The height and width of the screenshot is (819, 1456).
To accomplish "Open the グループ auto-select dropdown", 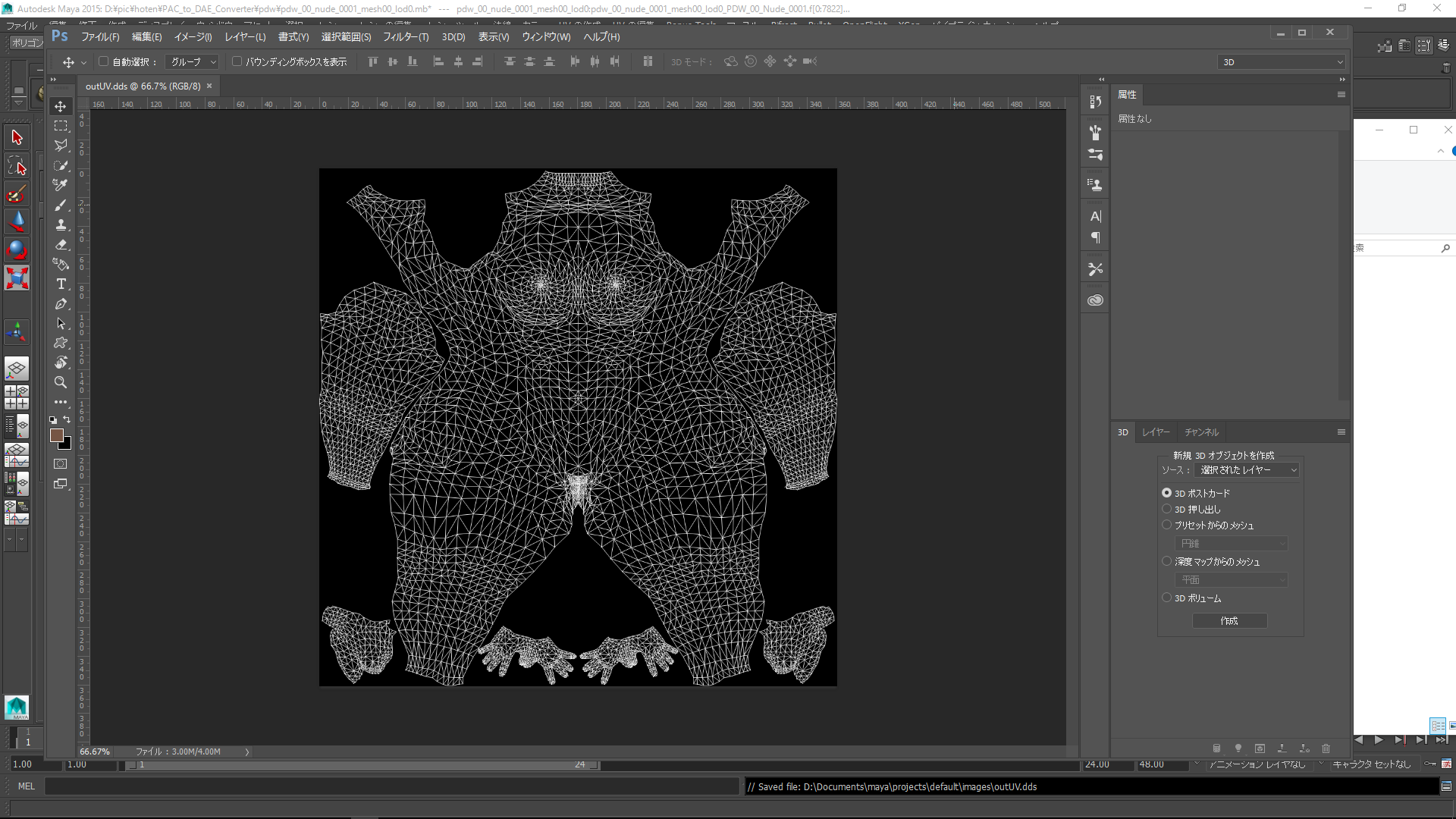I will [193, 62].
